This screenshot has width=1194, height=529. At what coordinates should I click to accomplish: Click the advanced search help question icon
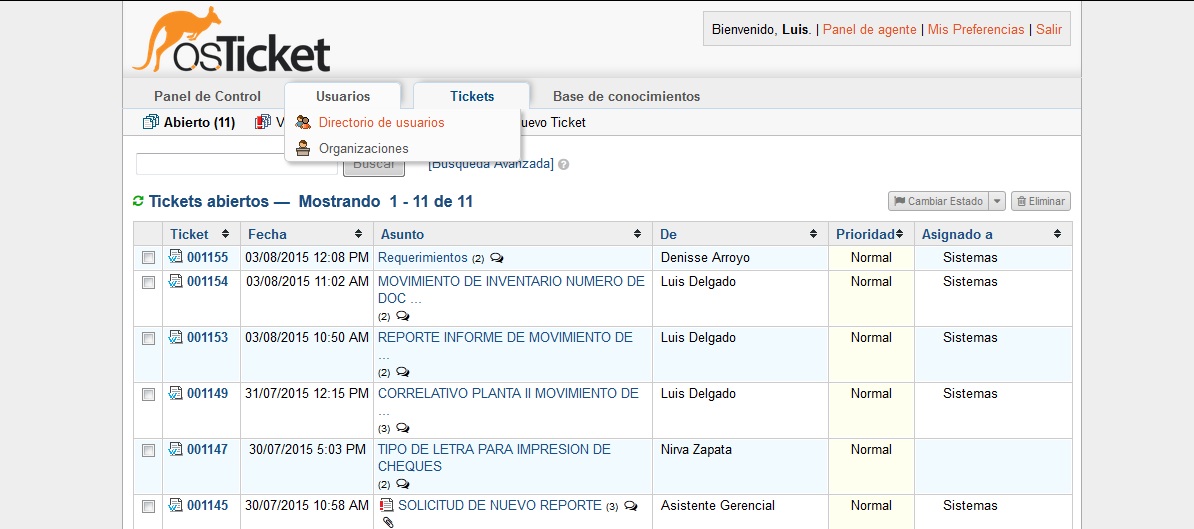pos(563,164)
